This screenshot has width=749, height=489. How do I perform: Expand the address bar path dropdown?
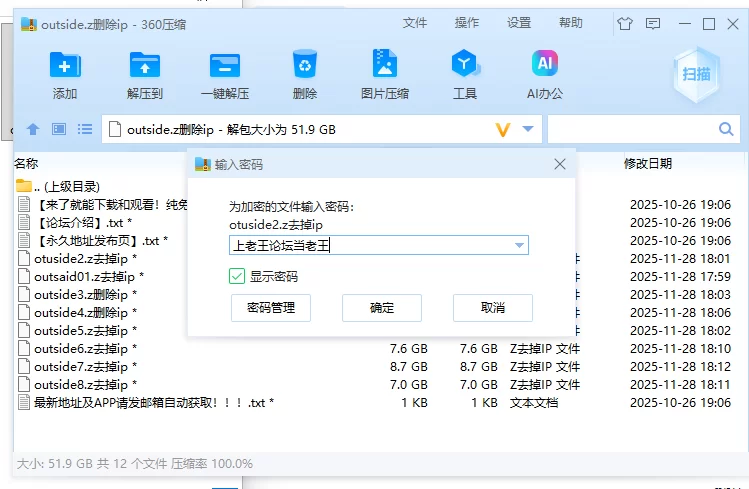[529, 129]
